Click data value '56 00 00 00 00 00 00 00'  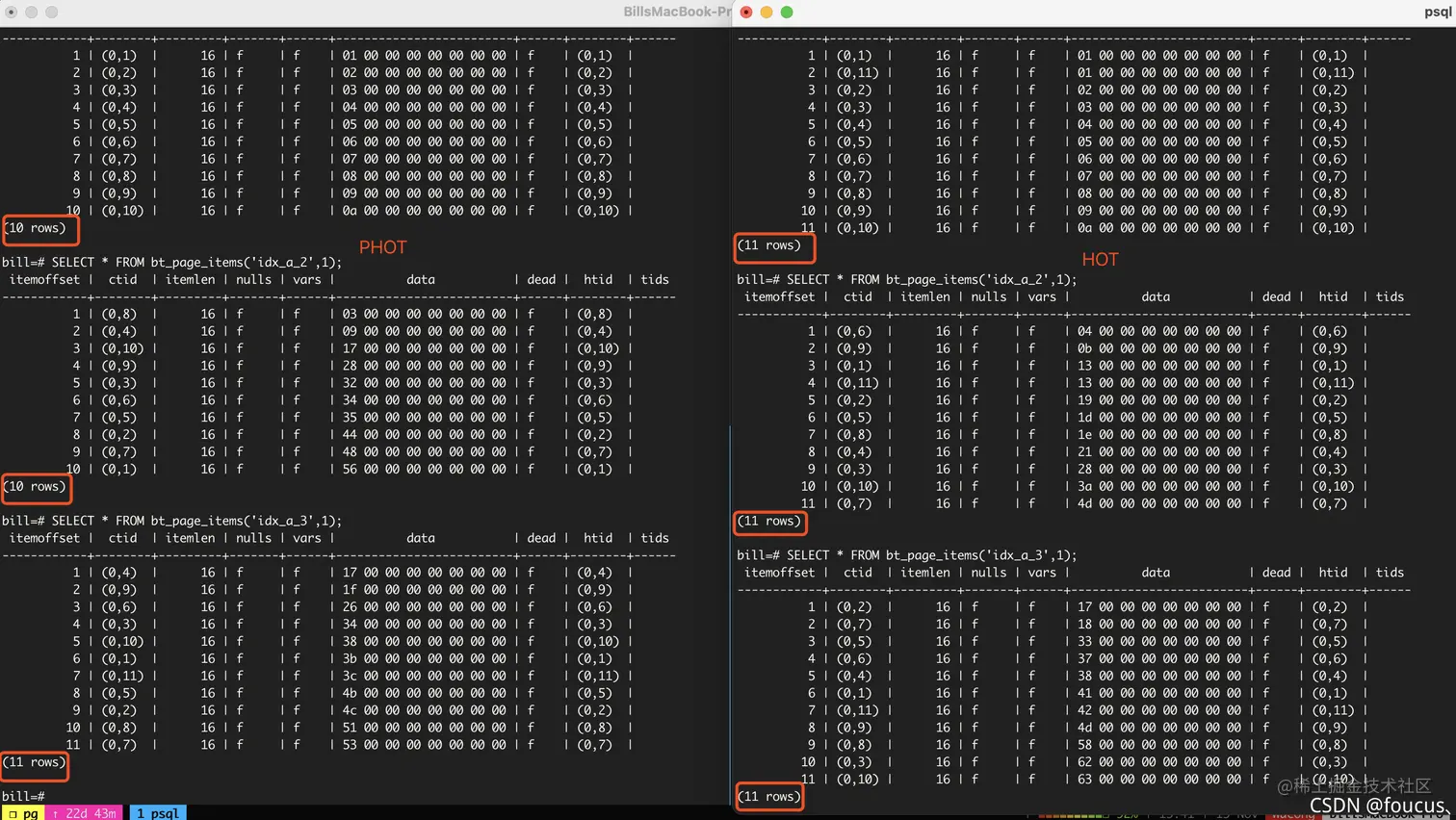click(424, 469)
